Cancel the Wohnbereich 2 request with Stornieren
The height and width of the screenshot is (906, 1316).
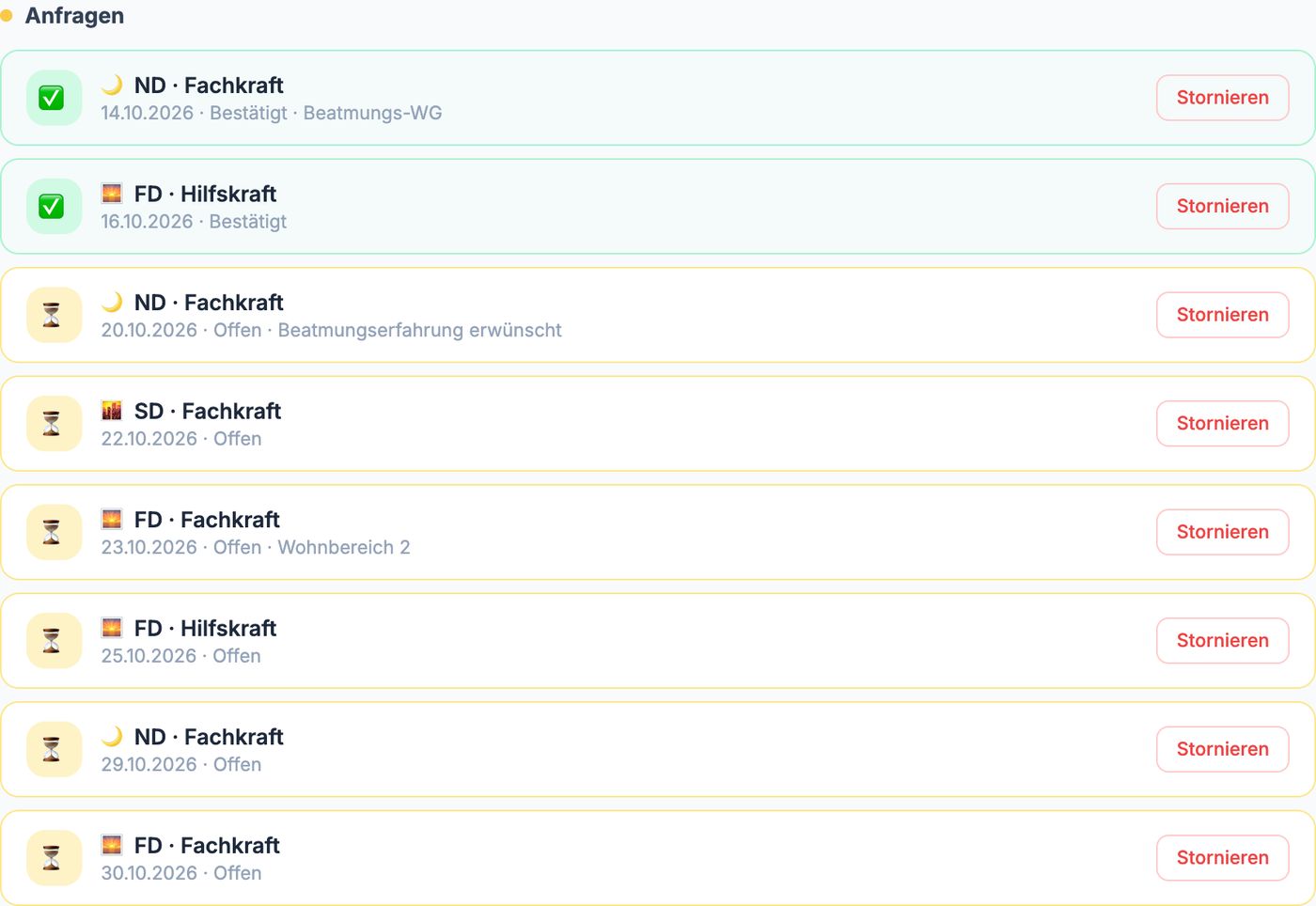point(1222,532)
